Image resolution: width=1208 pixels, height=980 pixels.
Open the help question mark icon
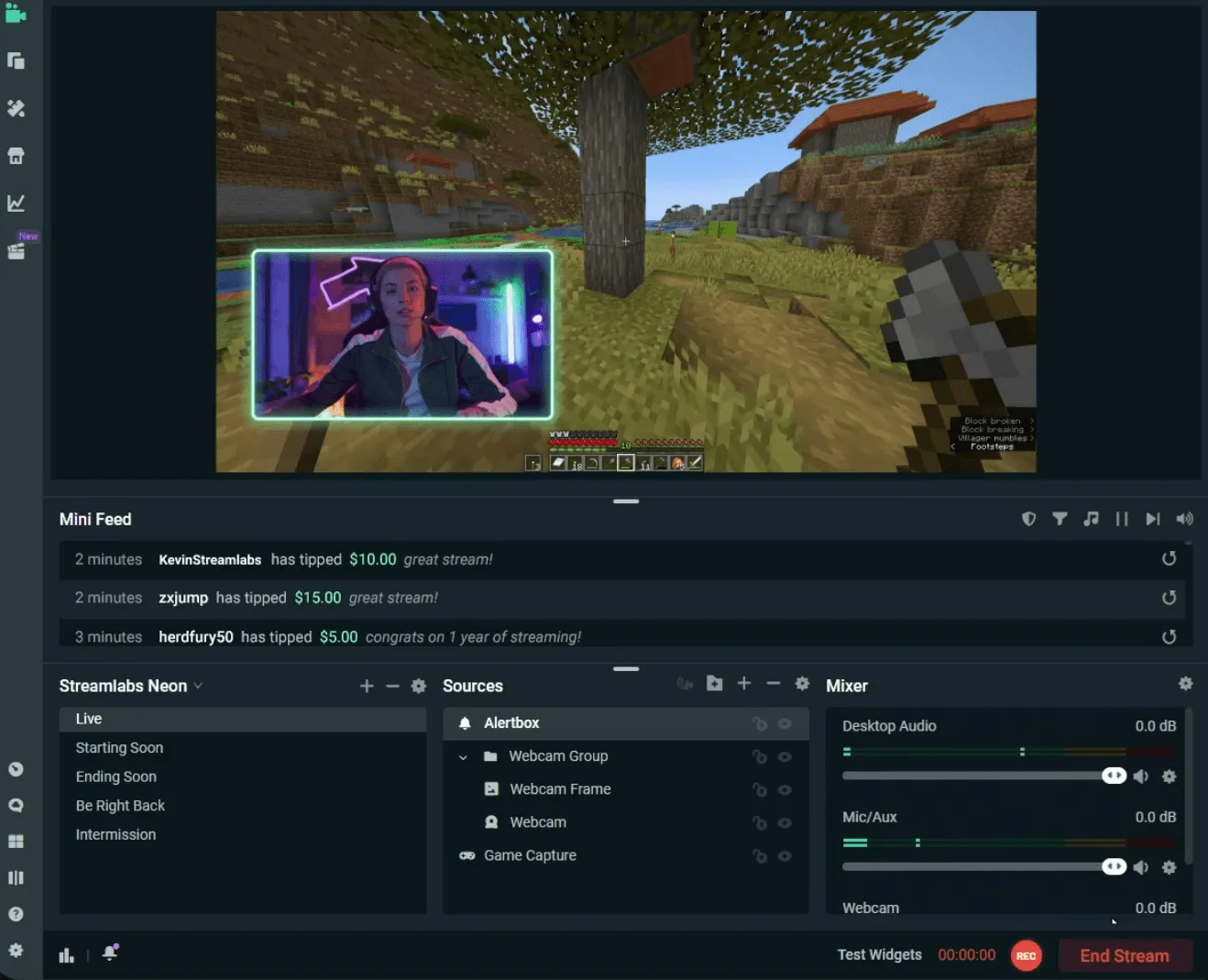(x=16, y=914)
